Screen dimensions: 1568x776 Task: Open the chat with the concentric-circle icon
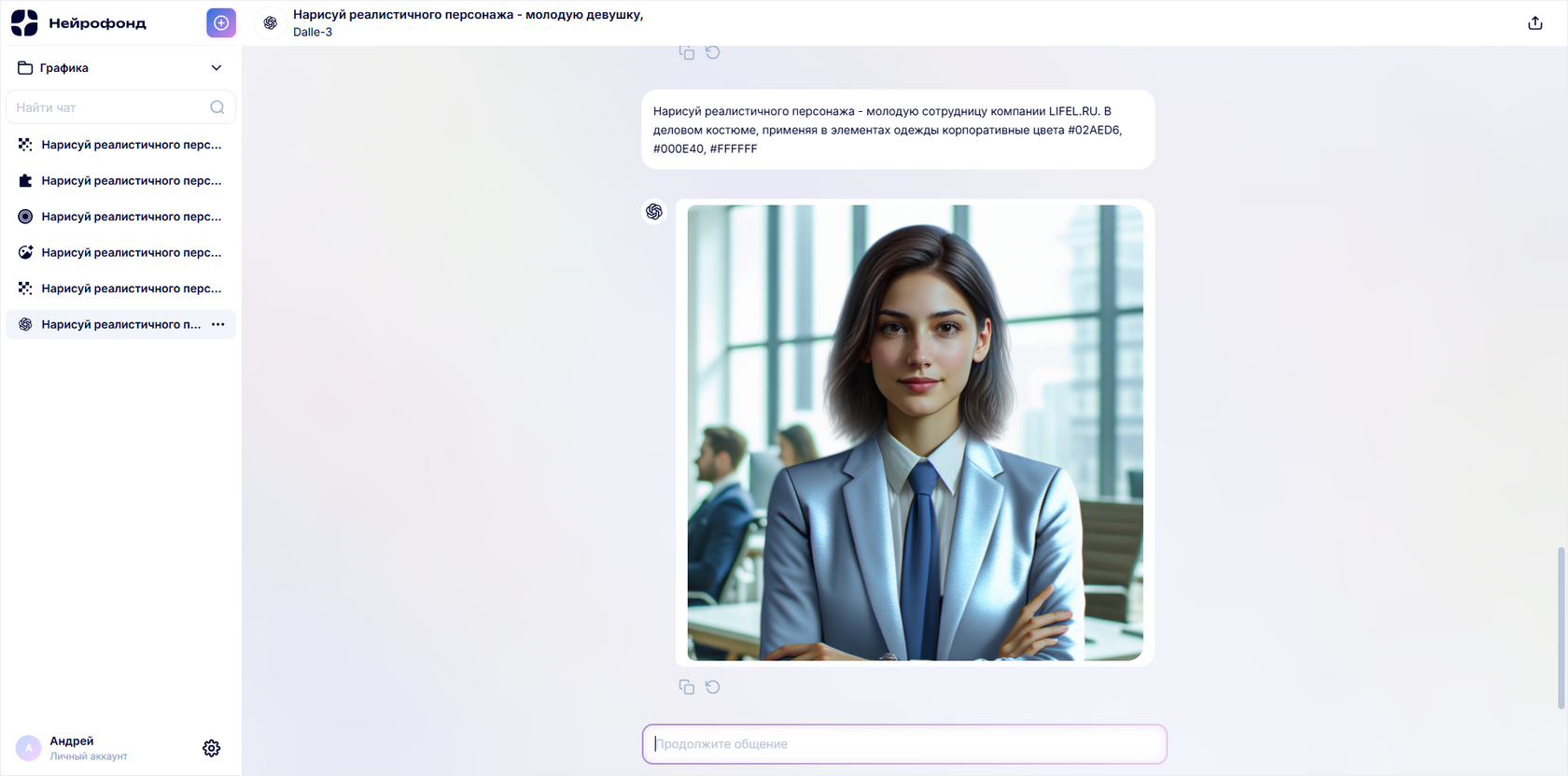[x=120, y=217]
